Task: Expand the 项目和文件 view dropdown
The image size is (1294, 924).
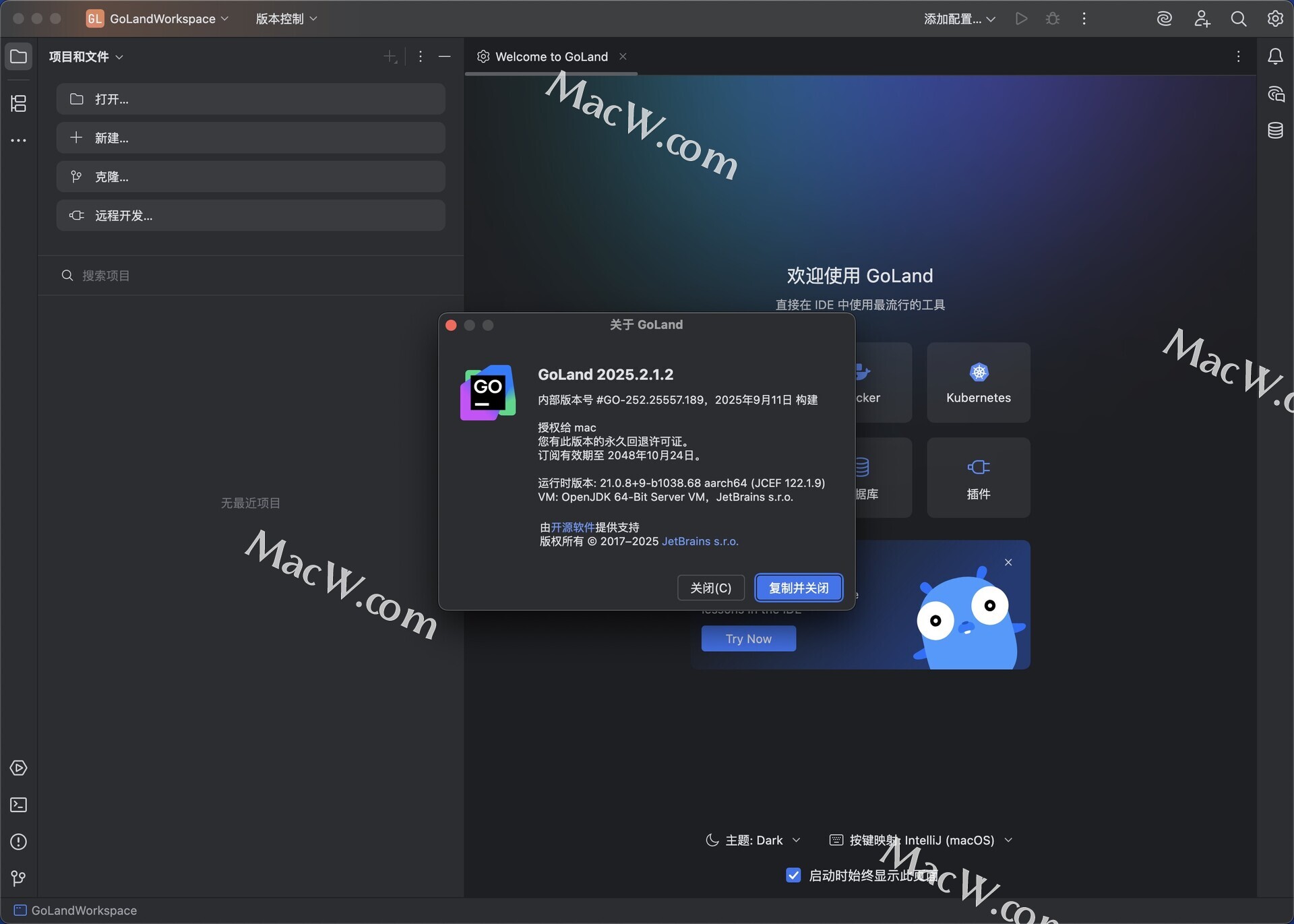Action: [86, 57]
